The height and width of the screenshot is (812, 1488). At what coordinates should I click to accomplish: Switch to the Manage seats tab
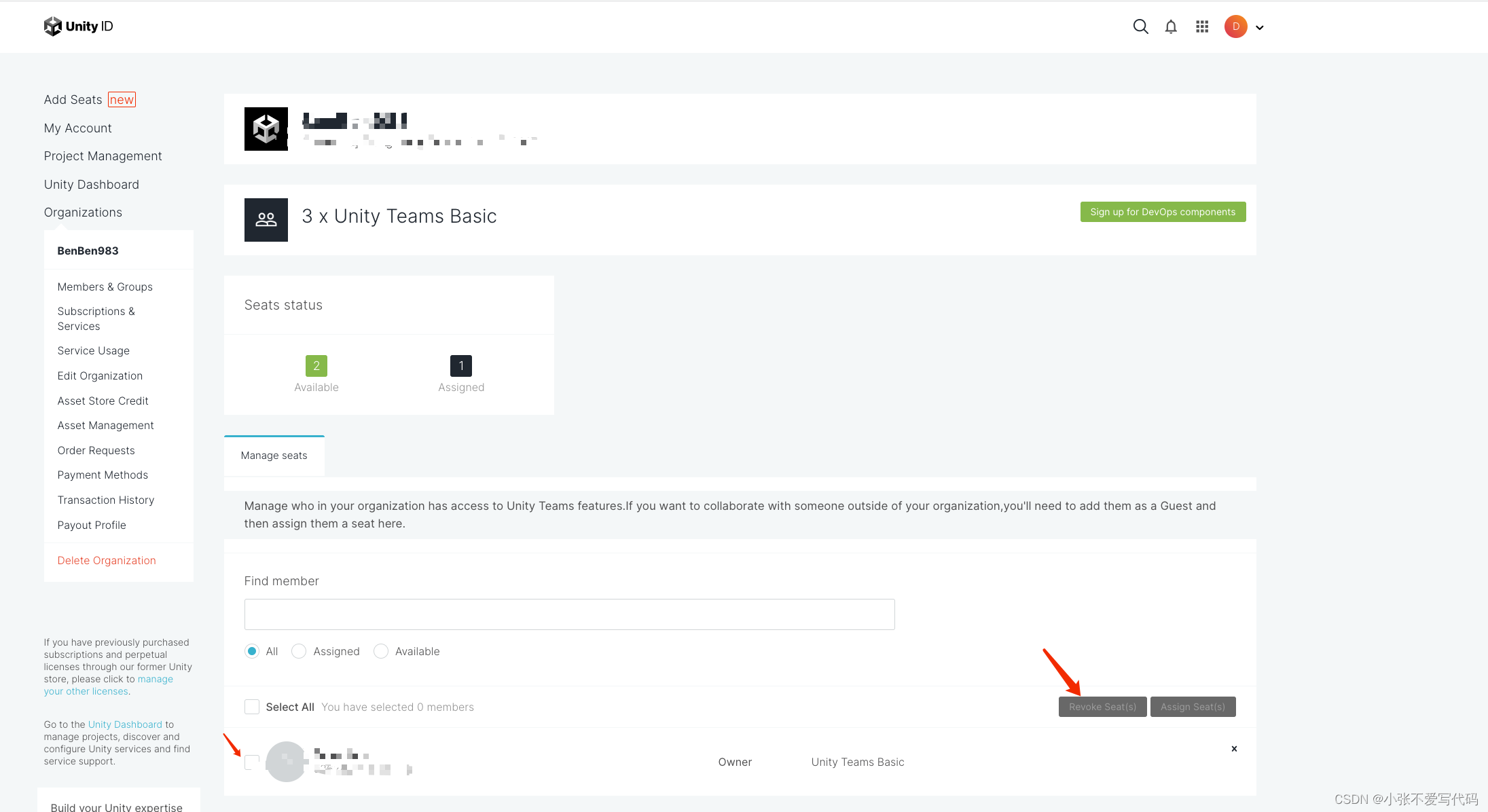[274, 455]
